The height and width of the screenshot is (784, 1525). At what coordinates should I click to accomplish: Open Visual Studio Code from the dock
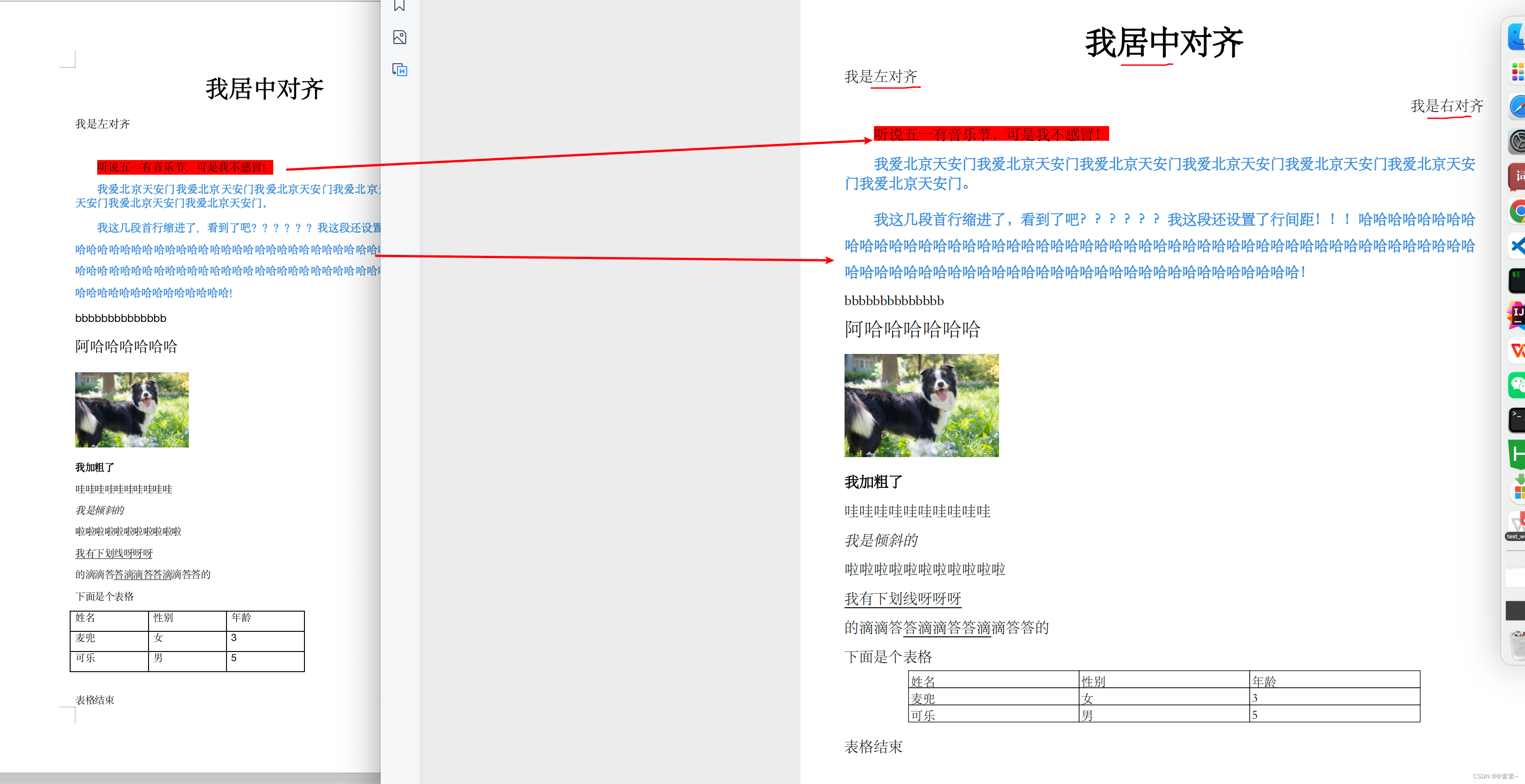tap(1517, 245)
